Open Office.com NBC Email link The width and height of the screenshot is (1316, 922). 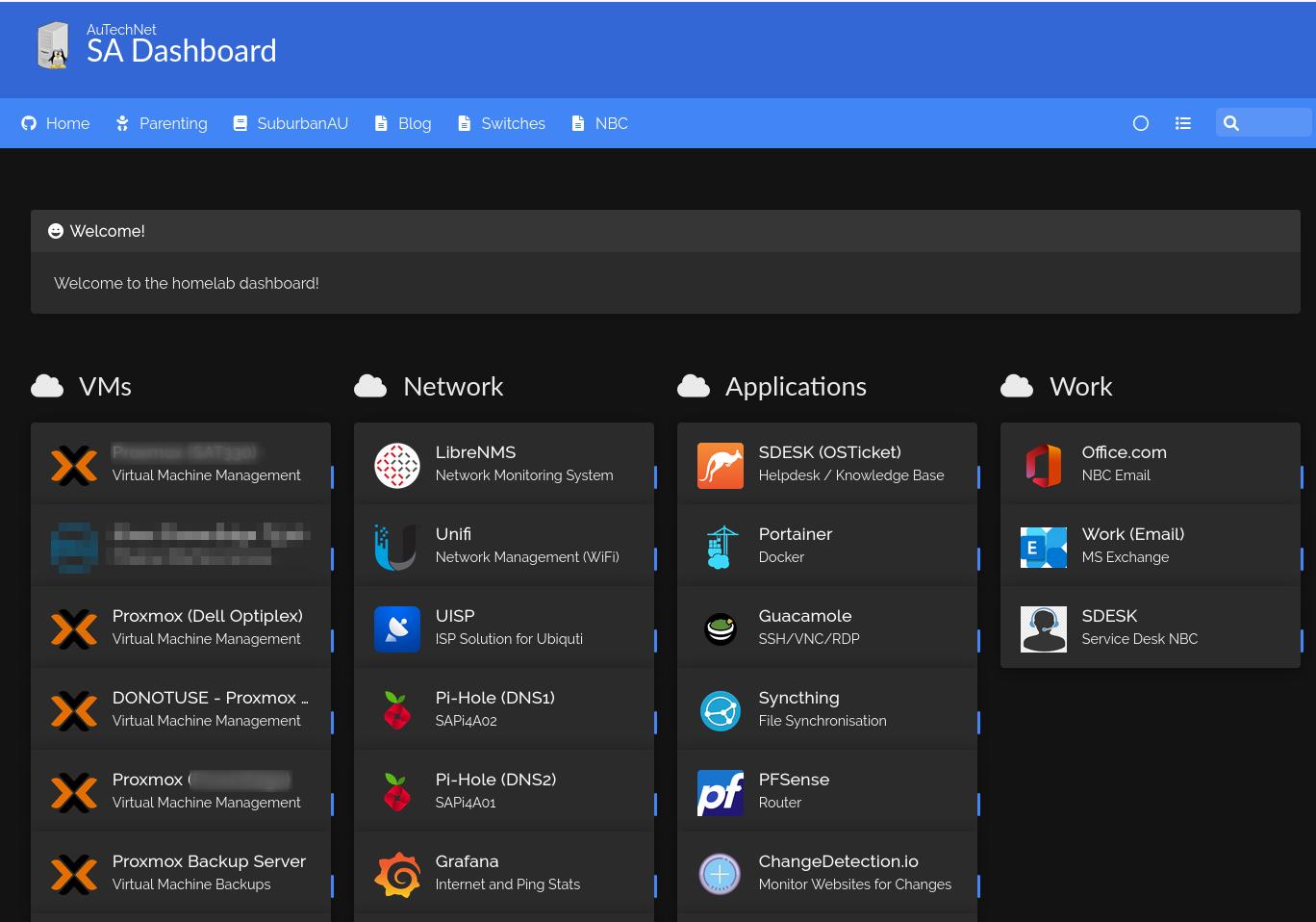1151,463
